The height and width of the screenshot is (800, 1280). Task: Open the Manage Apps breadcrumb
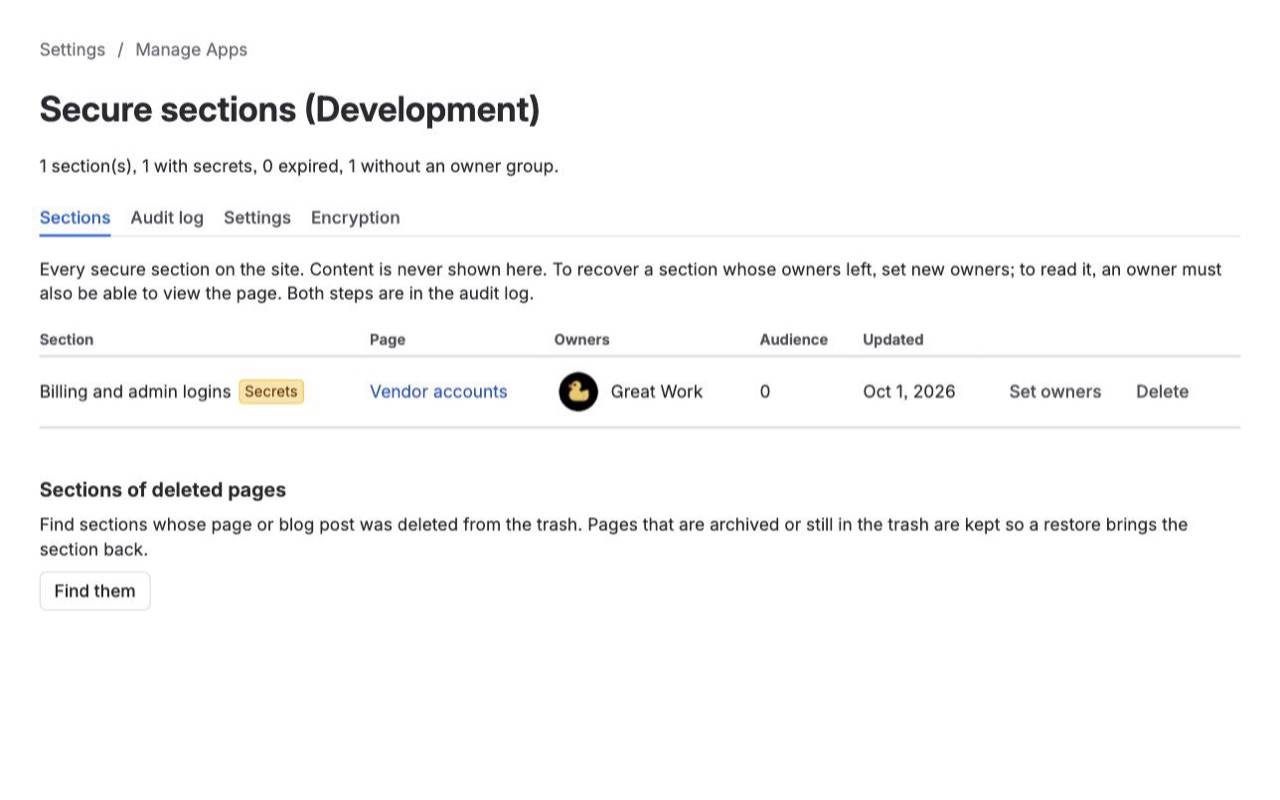click(x=191, y=50)
